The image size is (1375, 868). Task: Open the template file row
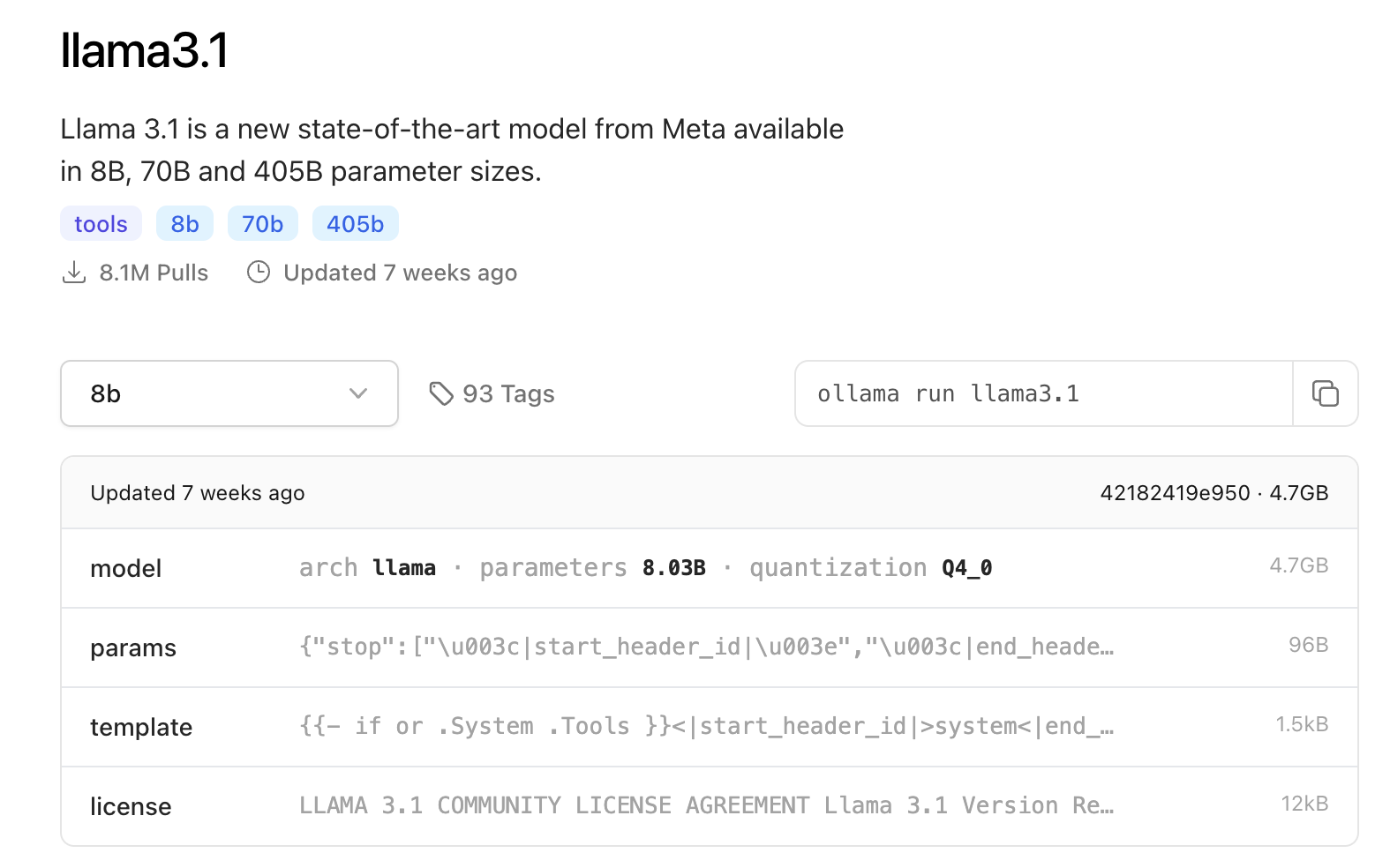click(141, 728)
